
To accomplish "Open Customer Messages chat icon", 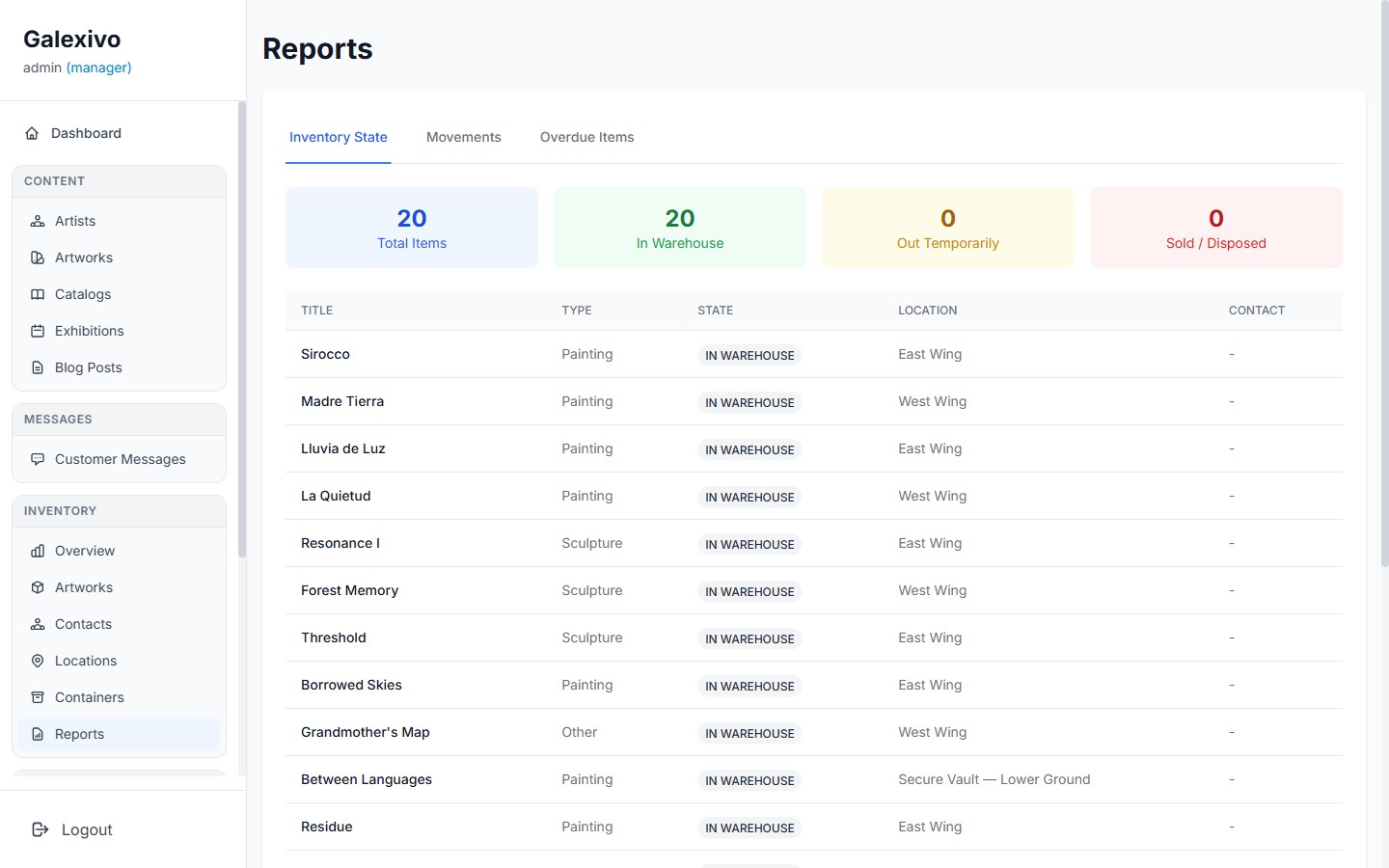I will pyautogui.click(x=37, y=459).
